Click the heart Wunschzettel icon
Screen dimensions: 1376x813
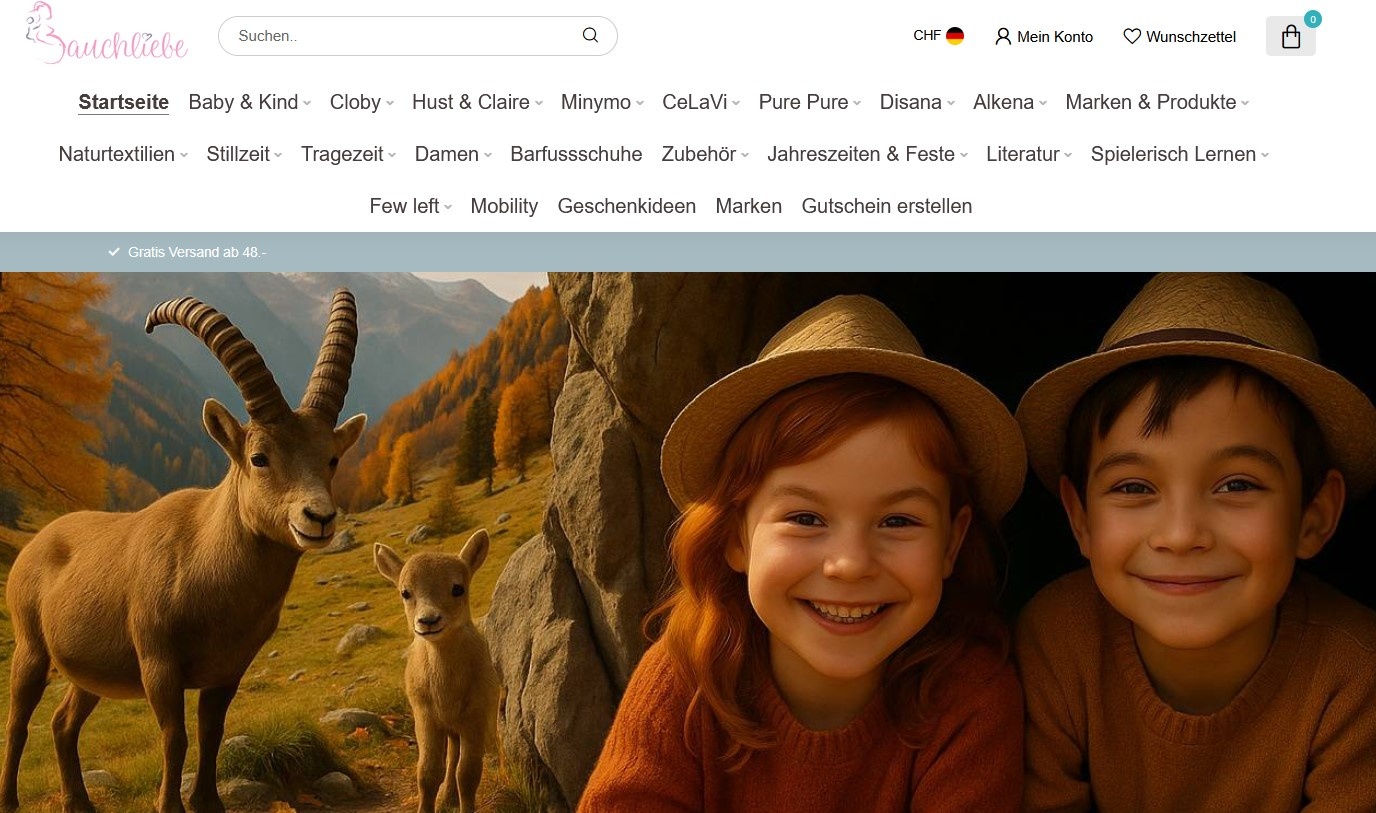[x=1132, y=37]
